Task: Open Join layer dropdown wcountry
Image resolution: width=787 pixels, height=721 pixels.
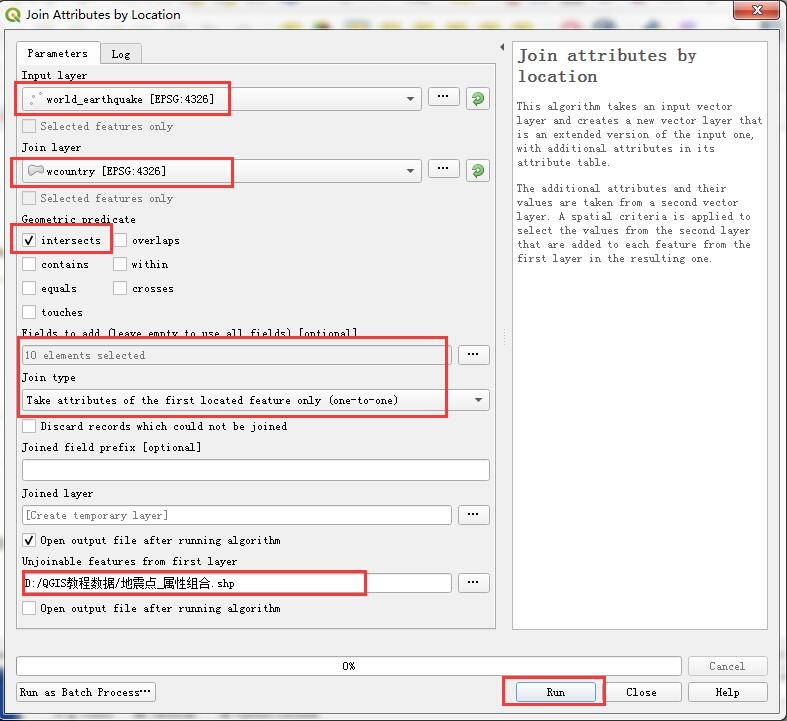Action: (x=221, y=171)
